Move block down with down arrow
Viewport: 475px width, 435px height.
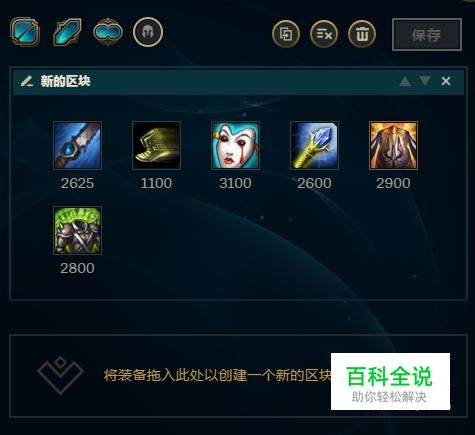[x=425, y=81]
